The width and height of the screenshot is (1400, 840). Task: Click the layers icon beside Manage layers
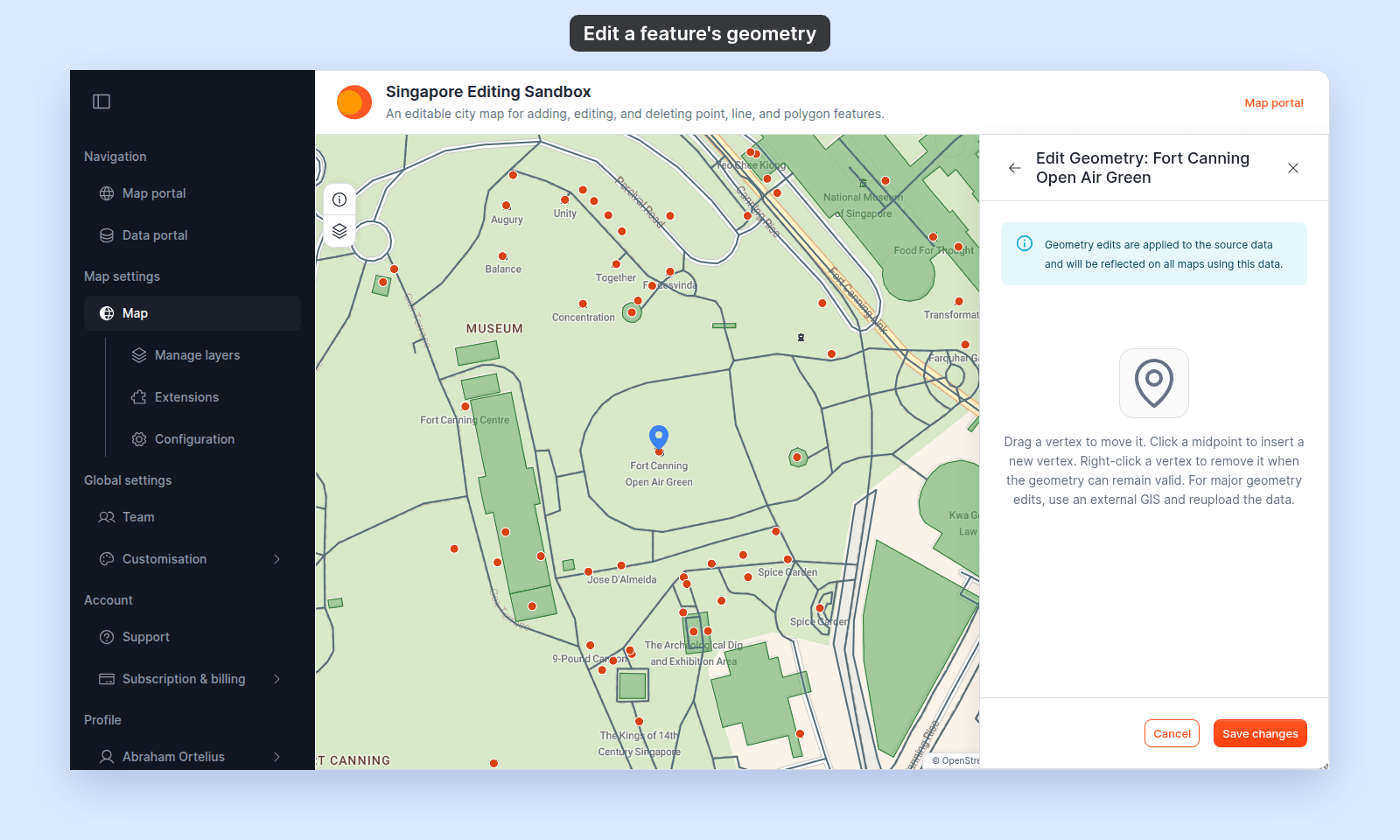click(139, 355)
